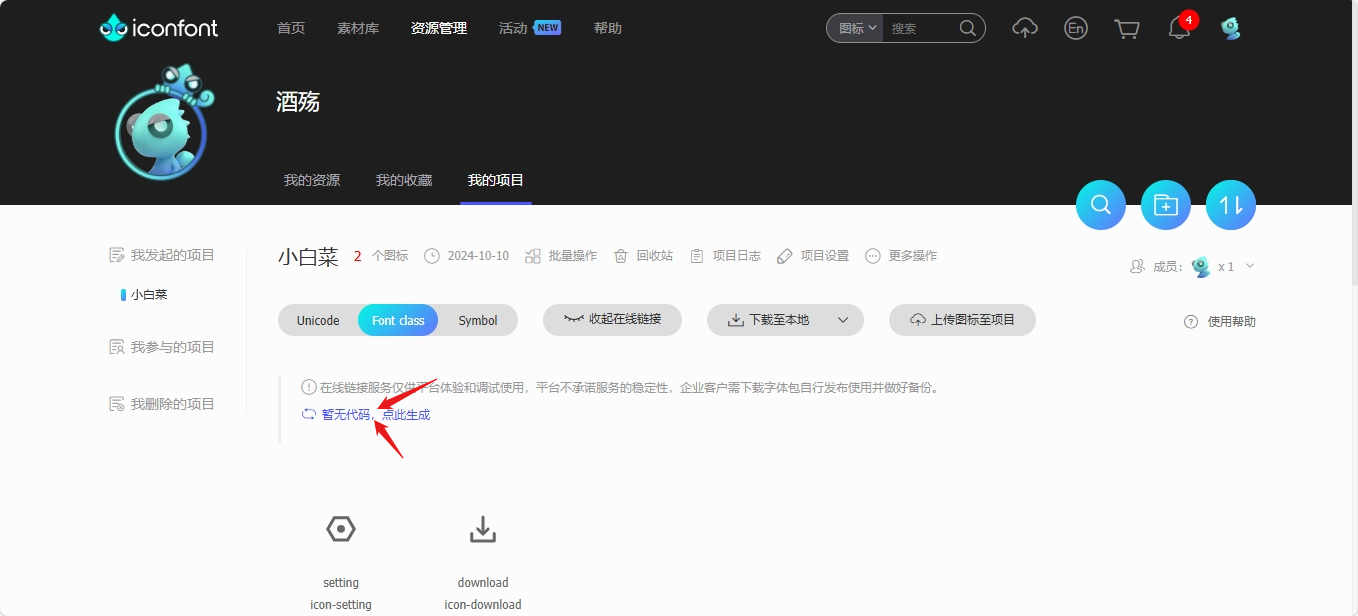This screenshot has width=1358, height=616.
Task: Open the shopping cart icon
Action: coord(1126,28)
